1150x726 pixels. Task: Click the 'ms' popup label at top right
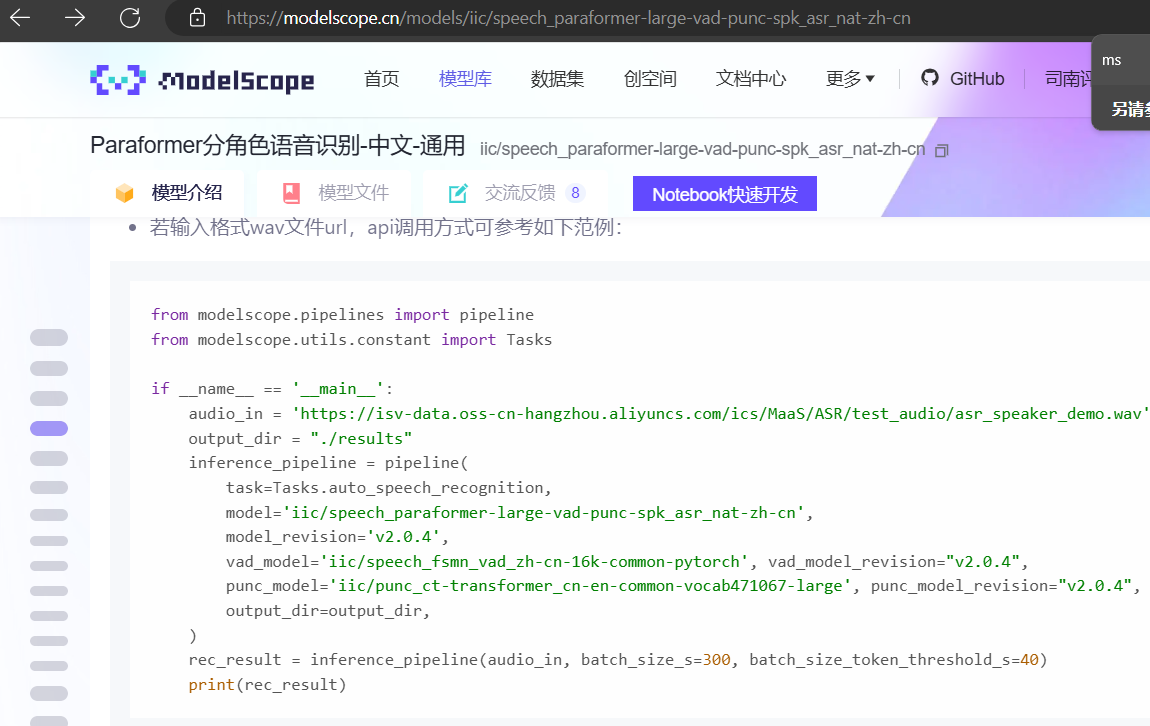point(1112,60)
